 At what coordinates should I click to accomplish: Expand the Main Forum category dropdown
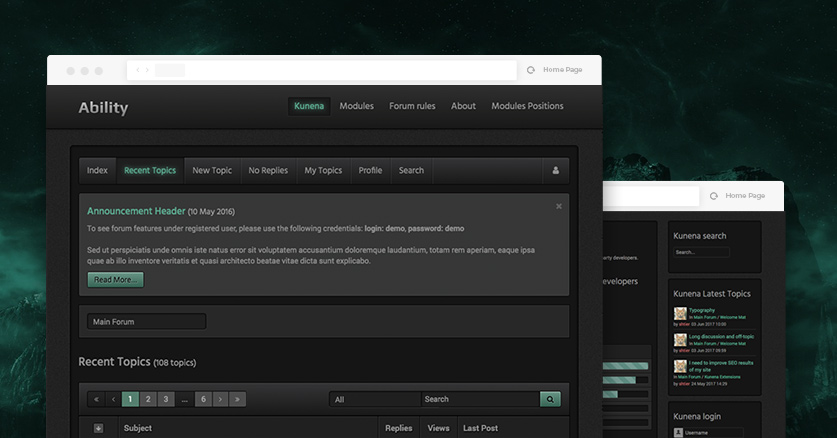pos(146,322)
